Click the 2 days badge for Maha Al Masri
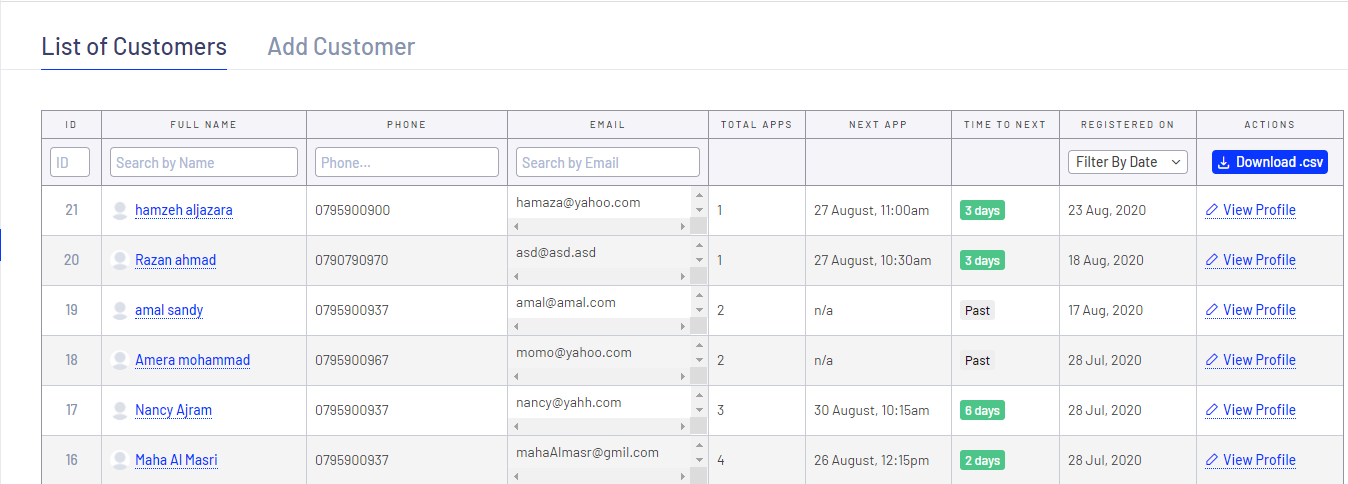The height and width of the screenshot is (484, 1348). click(982, 461)
